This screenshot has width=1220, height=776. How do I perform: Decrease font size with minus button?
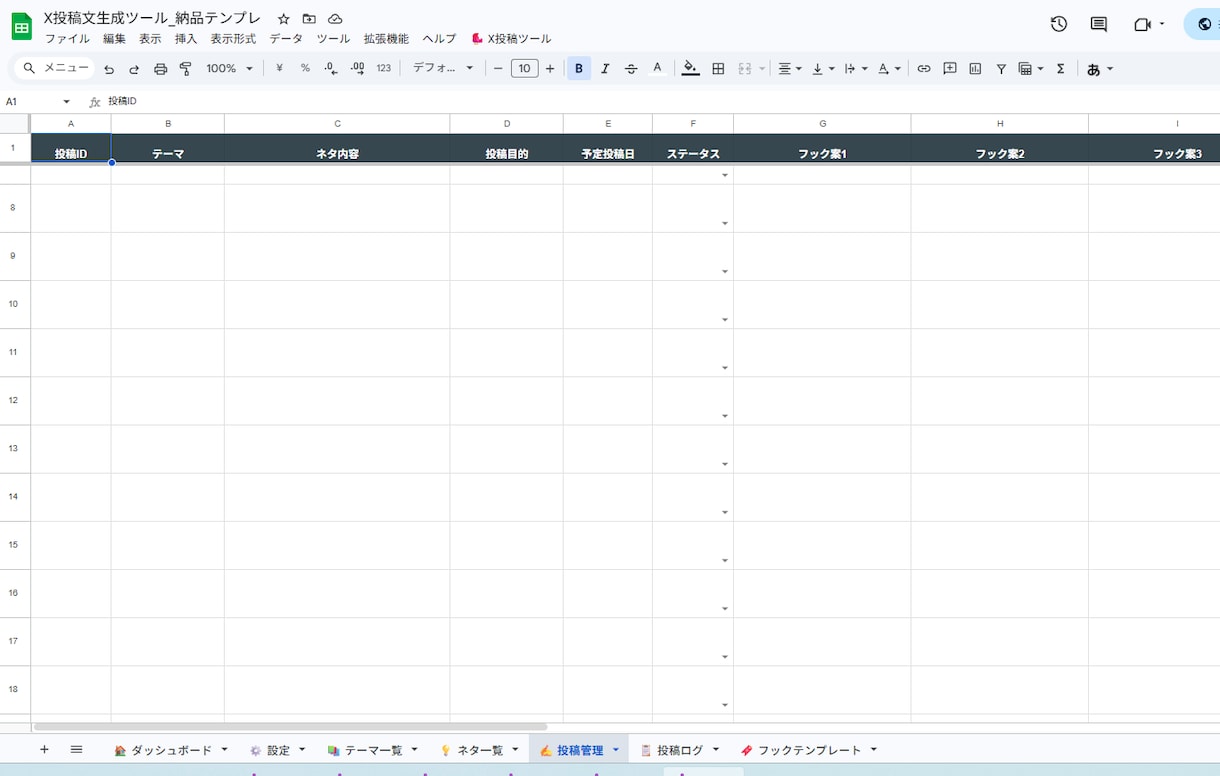pos(498,69)
